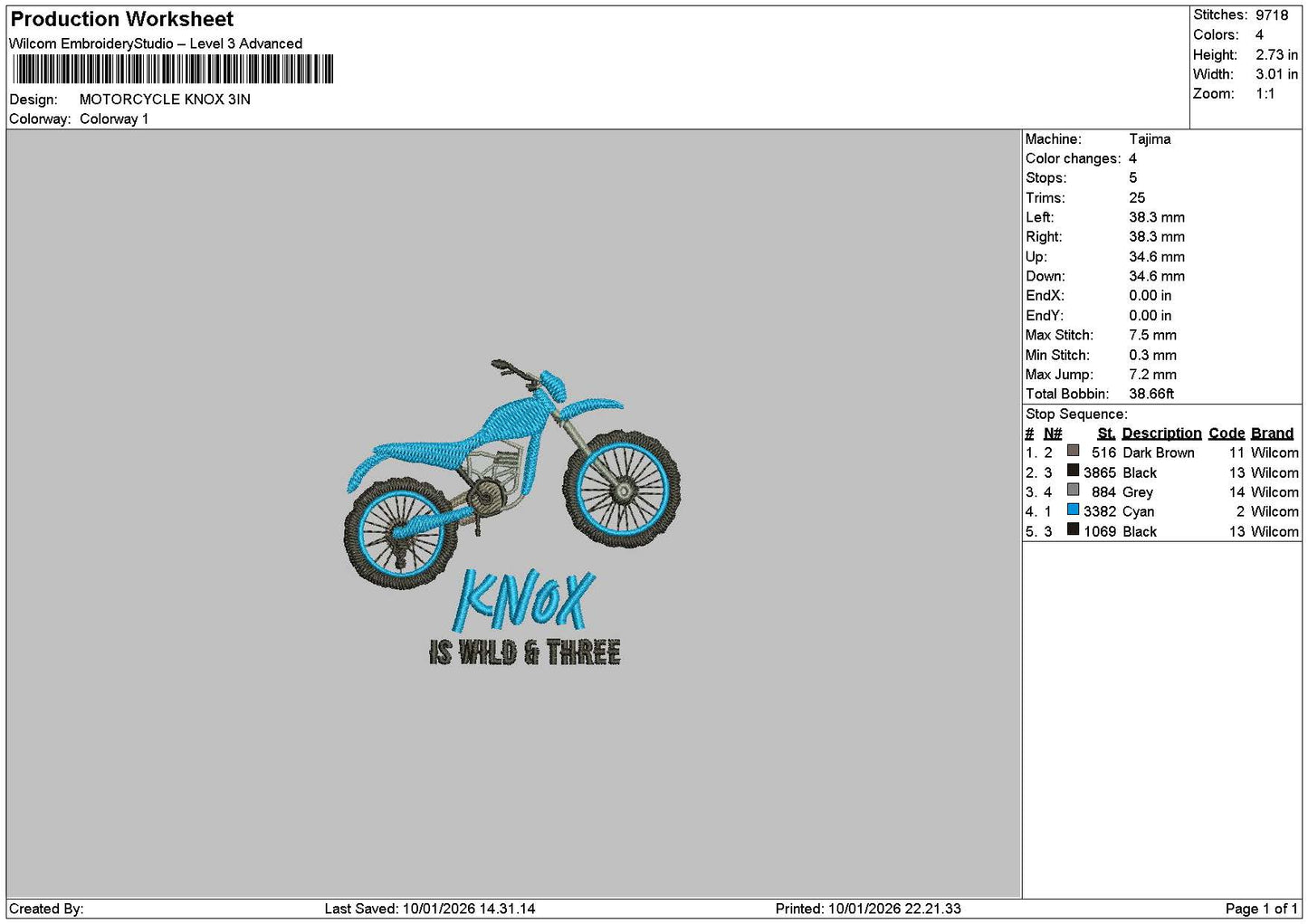Click the stitch count 3865
Screen dimensions: 1308x924
[x=1100, y=473]
